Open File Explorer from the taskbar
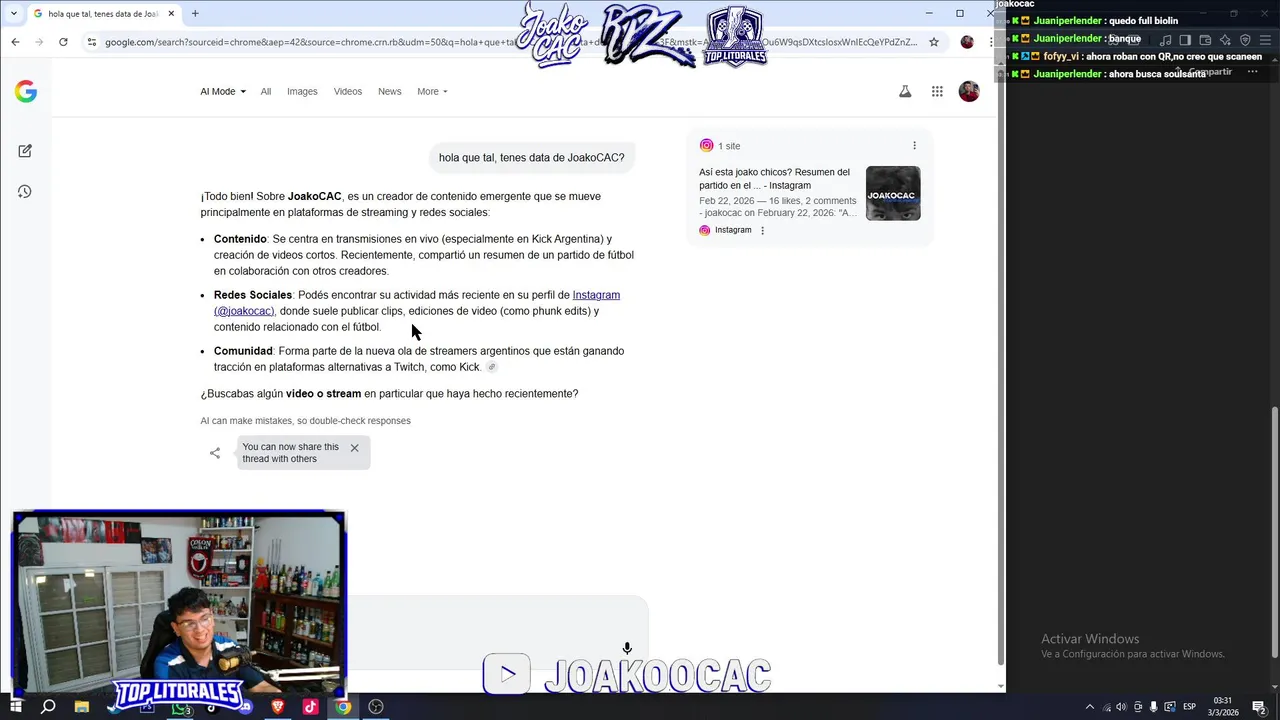 pyautogui.click(x=82, y=707)
